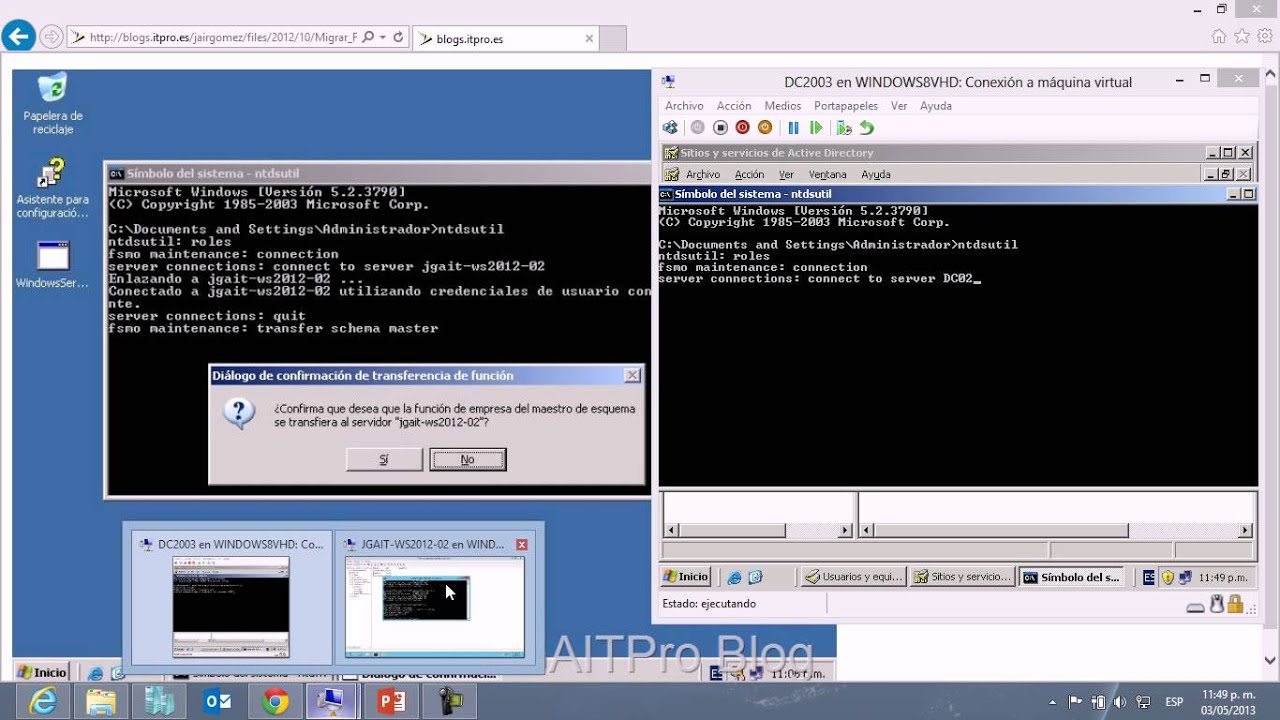Open the Papelera de reciclaje desktop icon
Viewport: 1280px width, 720px height.
pos(52,104)
